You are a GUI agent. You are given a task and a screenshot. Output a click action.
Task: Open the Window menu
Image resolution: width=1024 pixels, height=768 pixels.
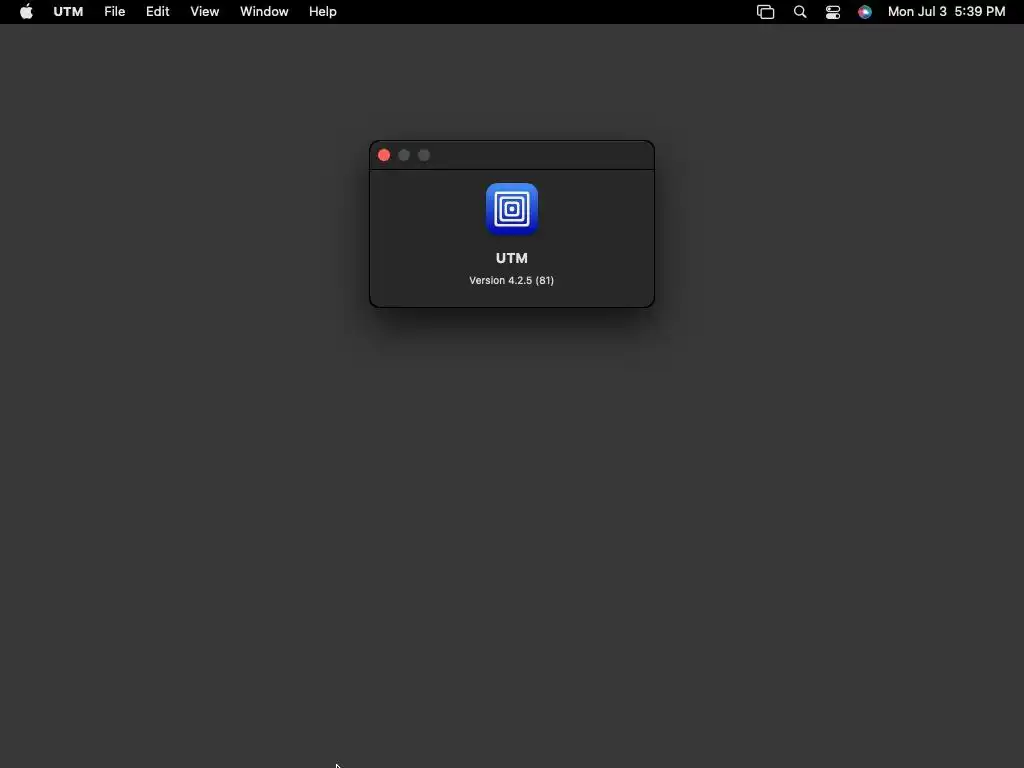coord(264,12)
